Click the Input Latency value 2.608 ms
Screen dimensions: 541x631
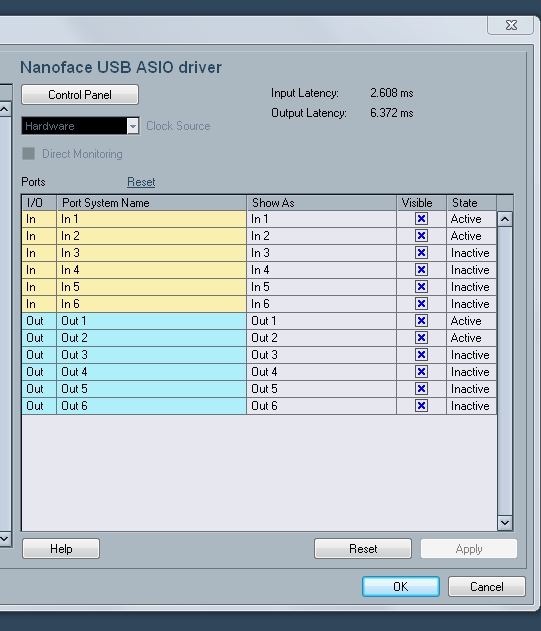[392, 93]
